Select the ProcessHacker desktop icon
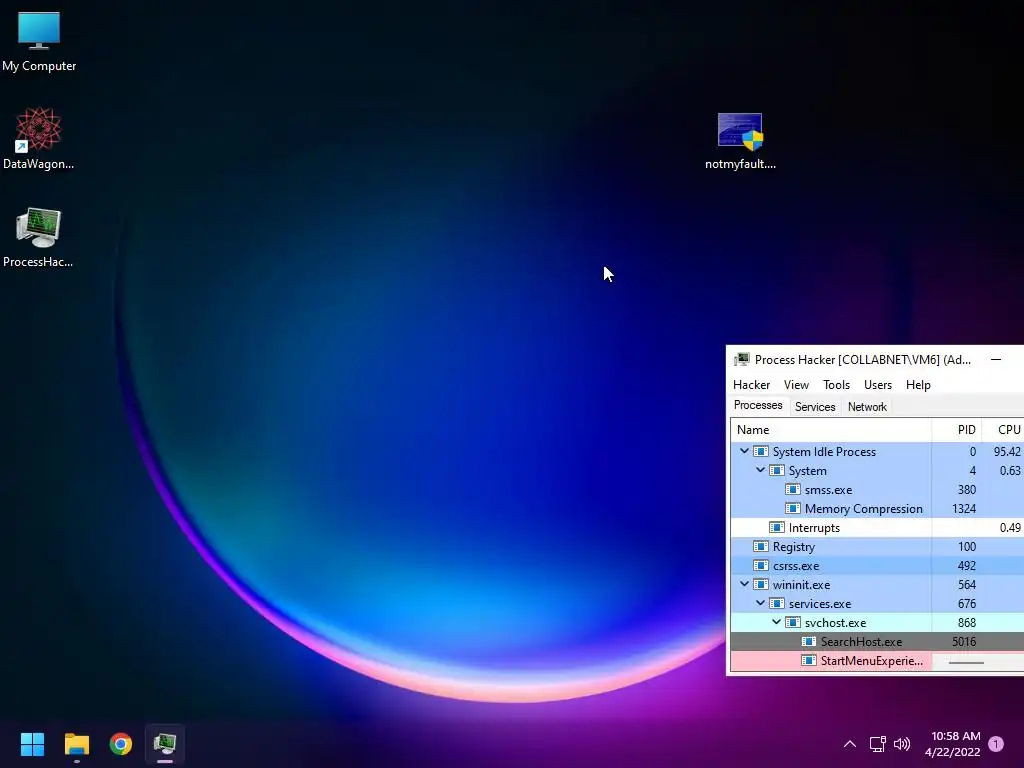 pyautogui.click(x=39, y=238)
